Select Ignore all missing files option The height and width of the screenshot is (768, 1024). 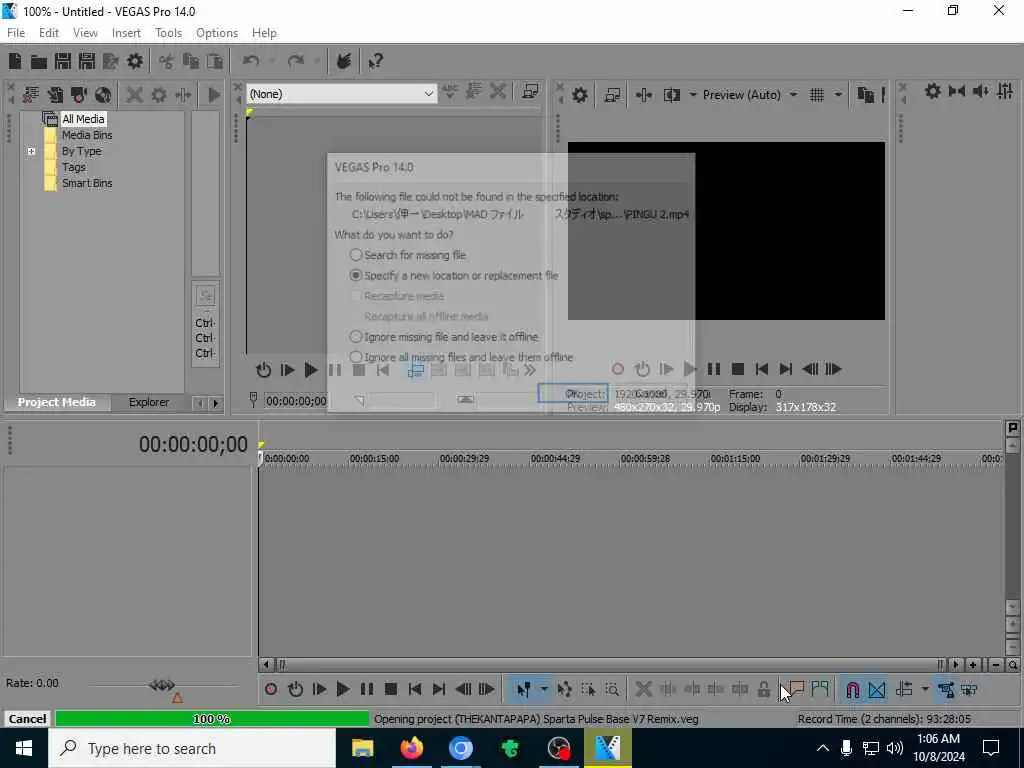tap(356, 357)
